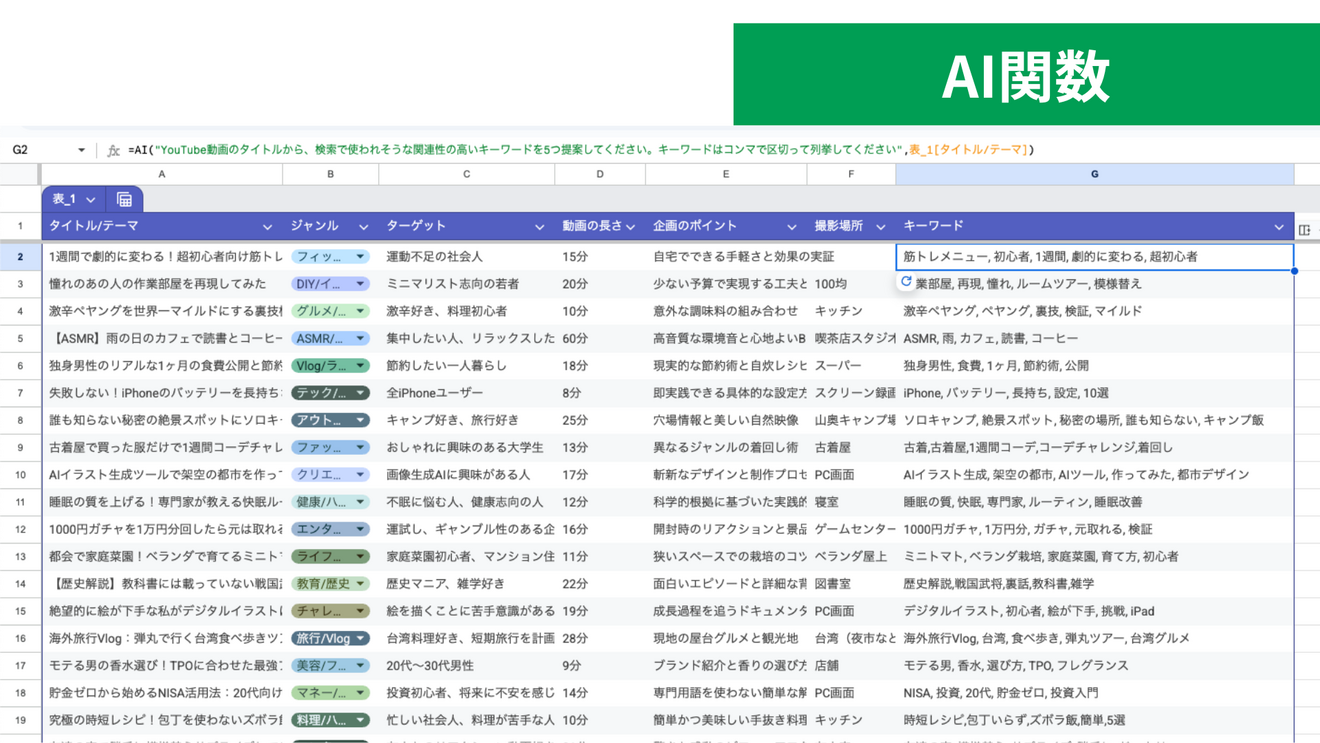Open the クリエ... genre chip in row 10
The width and height of the screenshot is (1320, 743).
pos(330,475)
